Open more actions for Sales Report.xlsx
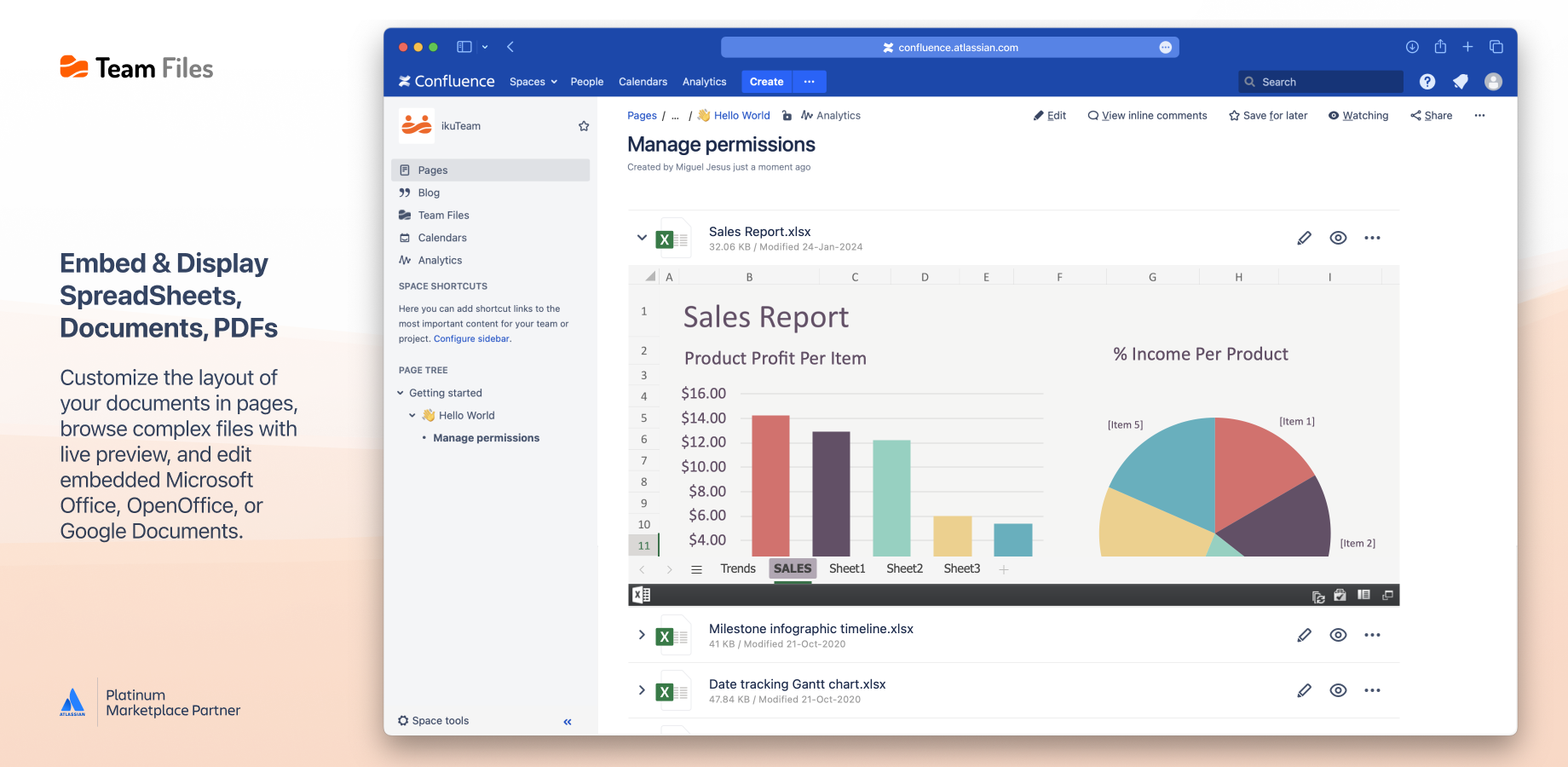This screenshot has height=767, width=1568. [1372, 238]
